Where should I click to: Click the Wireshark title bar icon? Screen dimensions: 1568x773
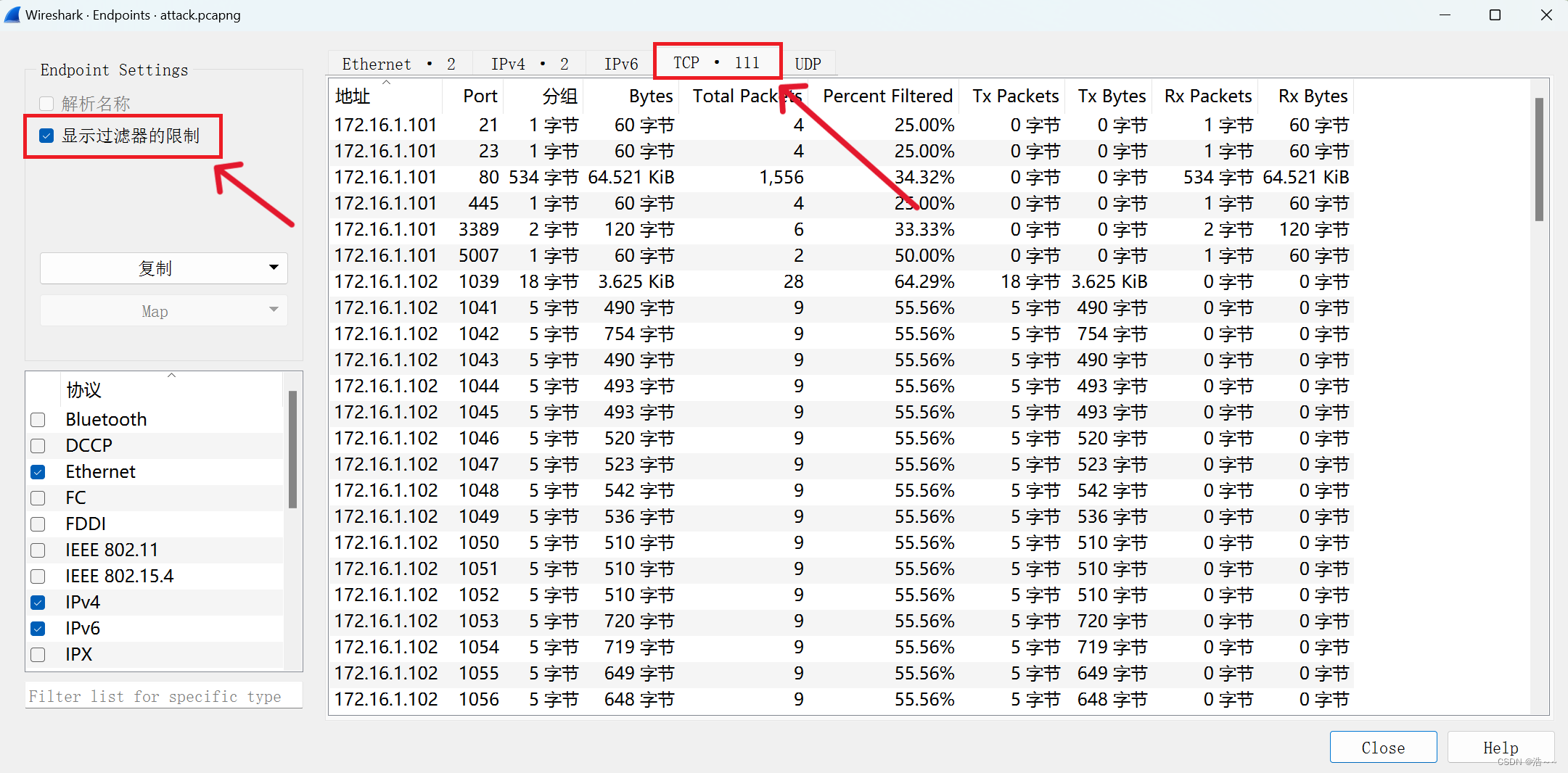tap(12, 15)
